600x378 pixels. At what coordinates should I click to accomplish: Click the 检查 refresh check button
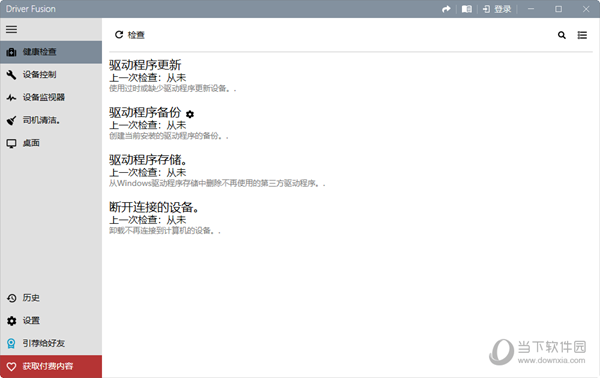tap(130, 35)
